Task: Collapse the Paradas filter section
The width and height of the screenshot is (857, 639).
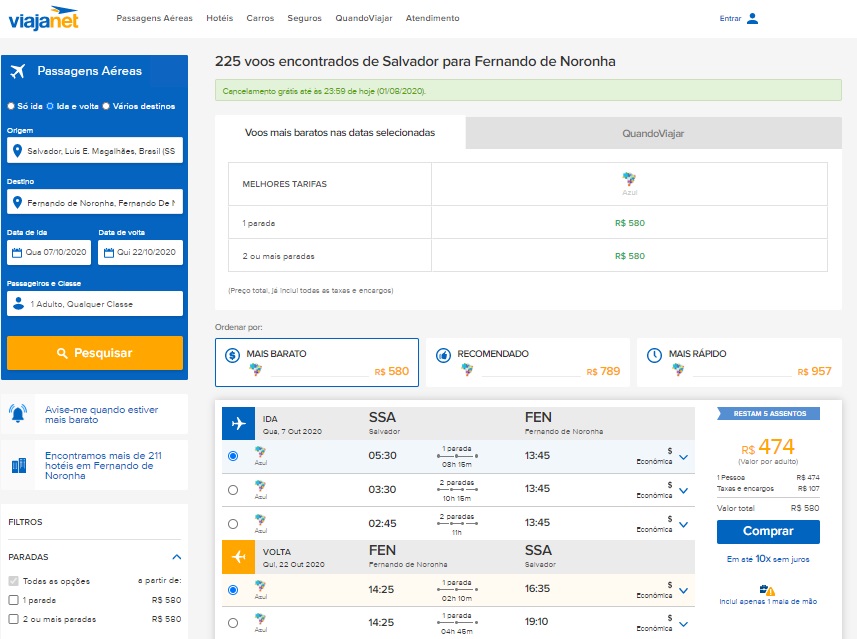Action: [177, 557]
